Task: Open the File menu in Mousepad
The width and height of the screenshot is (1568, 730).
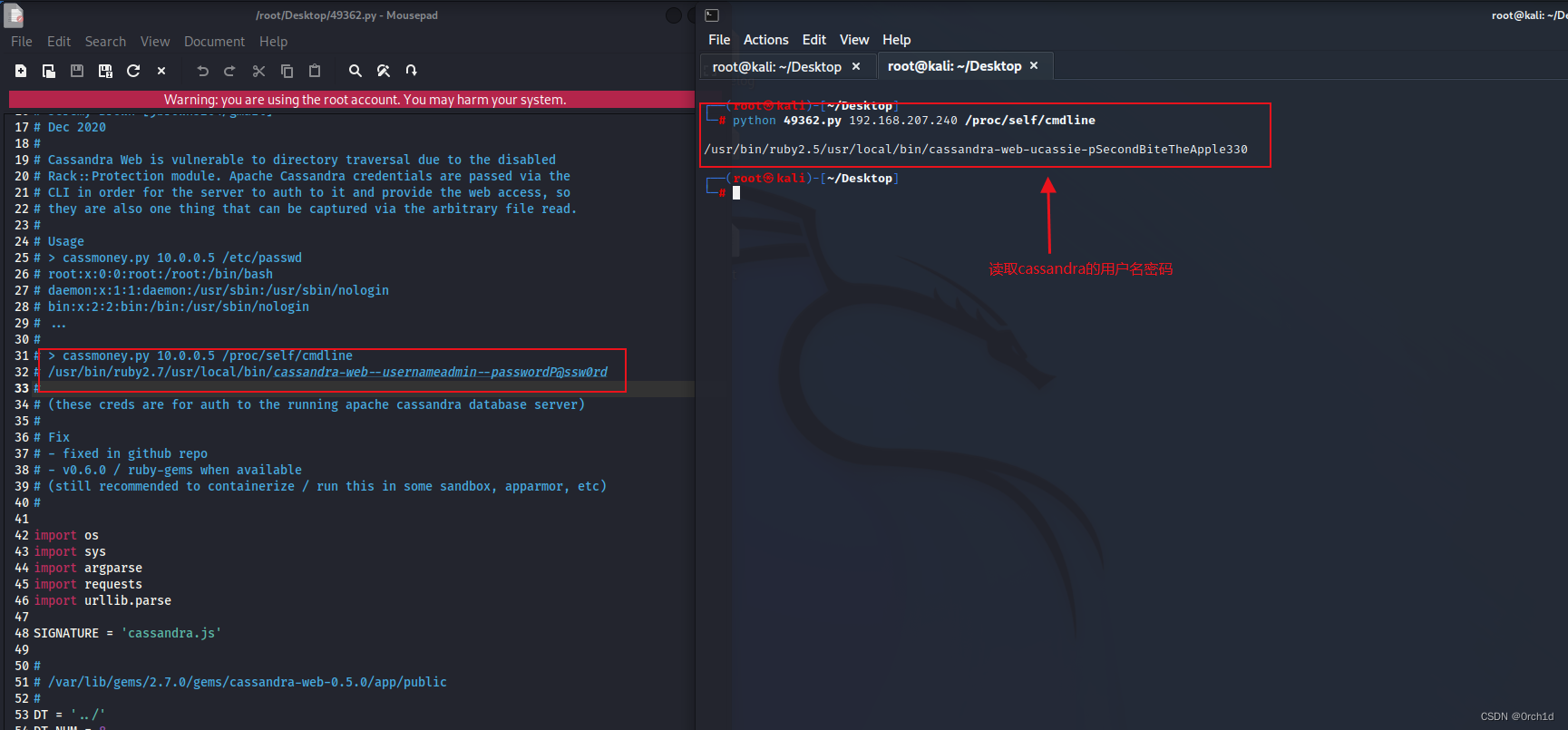Action: [x=22, y=42]
